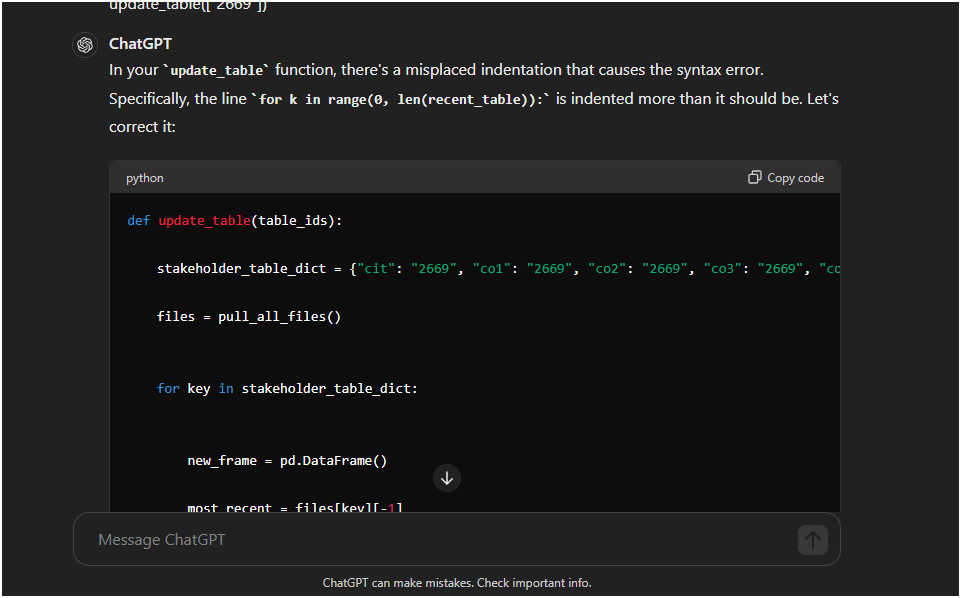Click the new_frame = pd.DataFrame() code line

[287, 461]
